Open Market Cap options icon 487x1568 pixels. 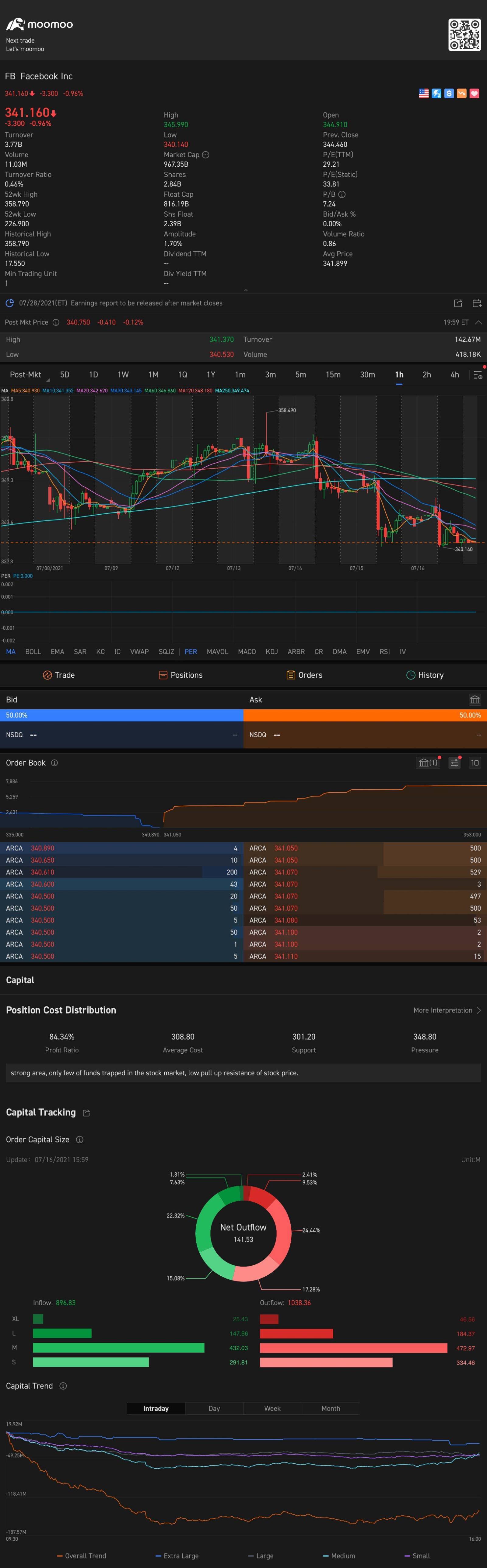click(x=206, y=155)
